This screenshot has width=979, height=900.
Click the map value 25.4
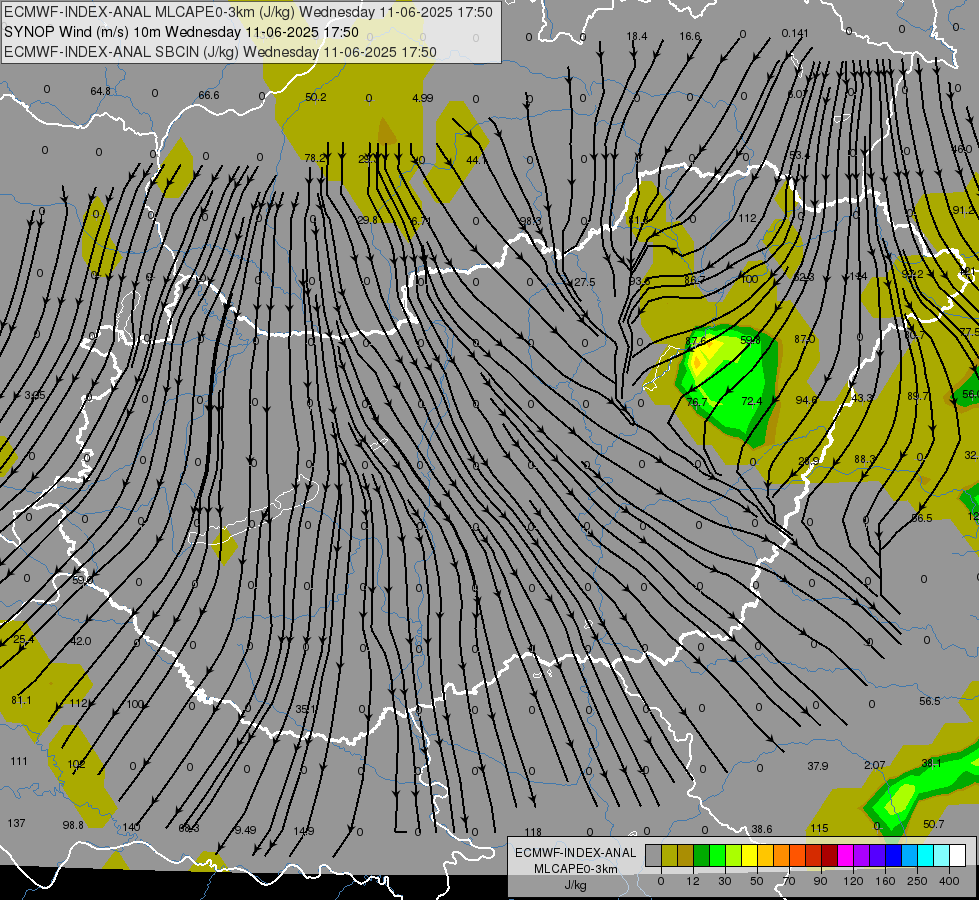(24, 639)
